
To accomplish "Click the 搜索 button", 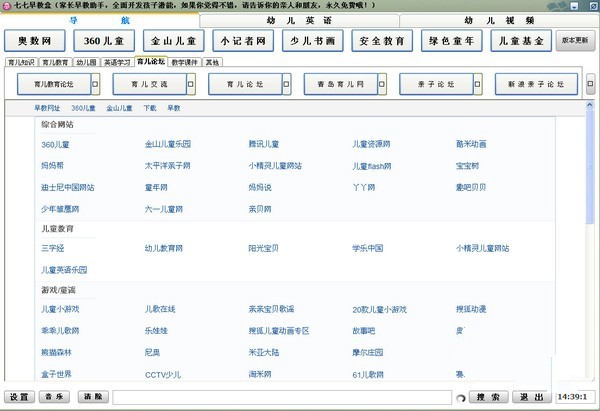I will coord(489,397).
